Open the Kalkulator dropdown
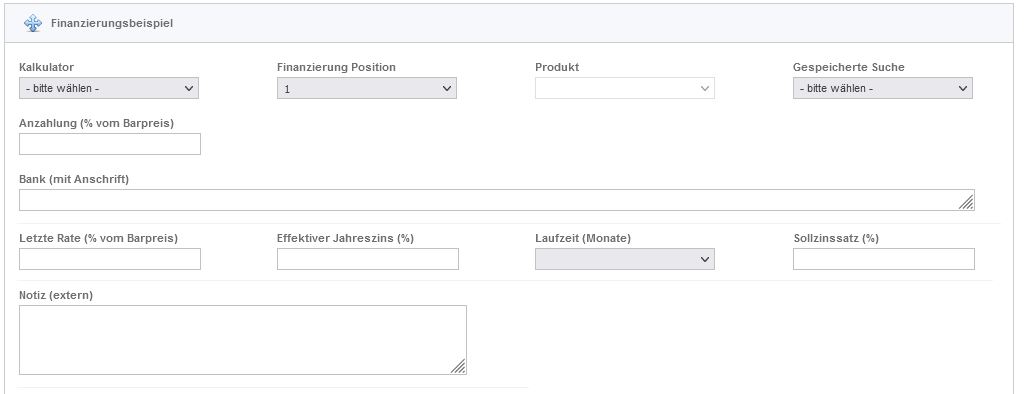This screenshot has width=1028, height=394. pyautogui.click(x=109, y=89)
